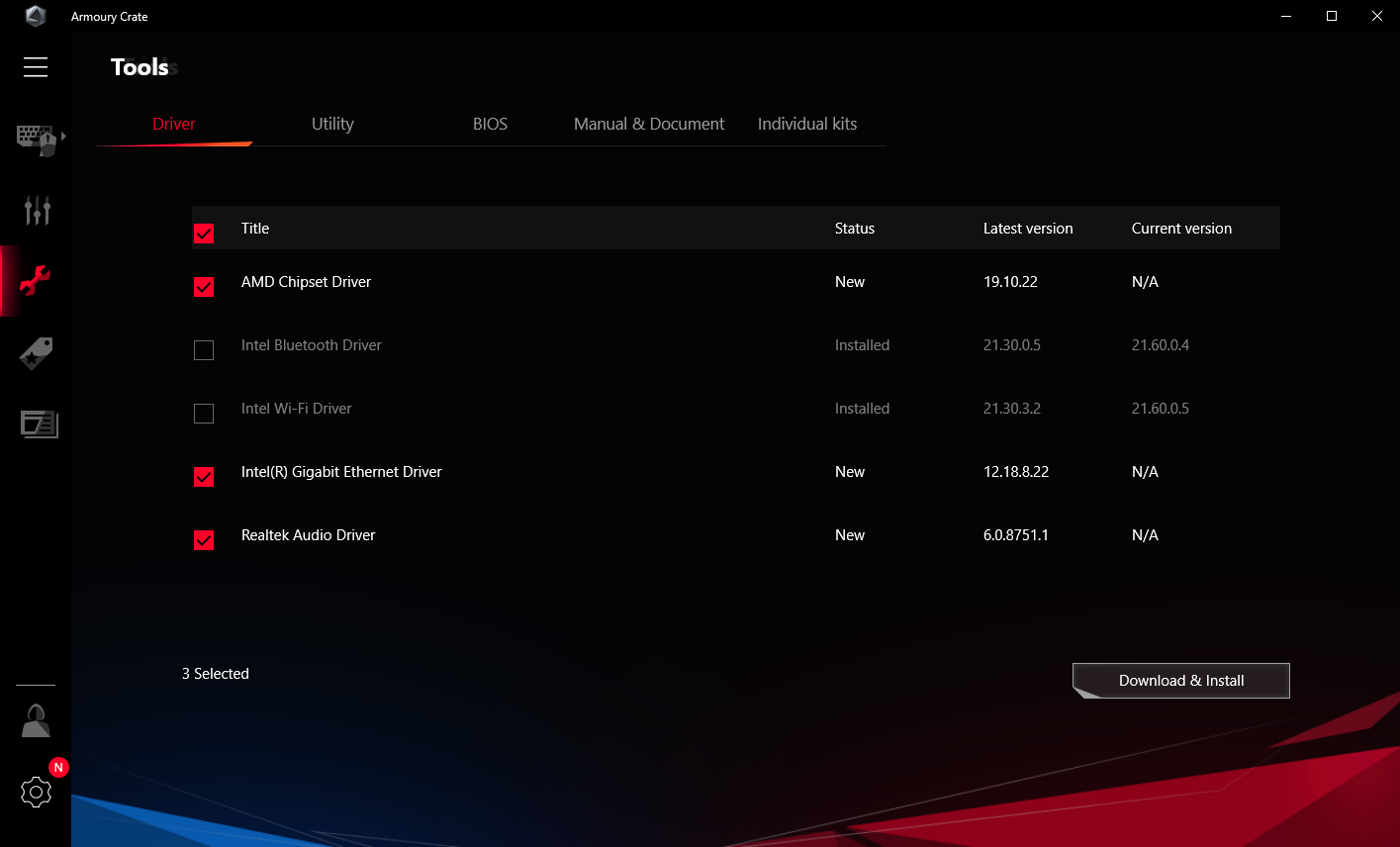Expand the arrow next to Device icon
The height and width of the screenshot is (847, 1400).
pyautogui.click(x=63, y=136)
